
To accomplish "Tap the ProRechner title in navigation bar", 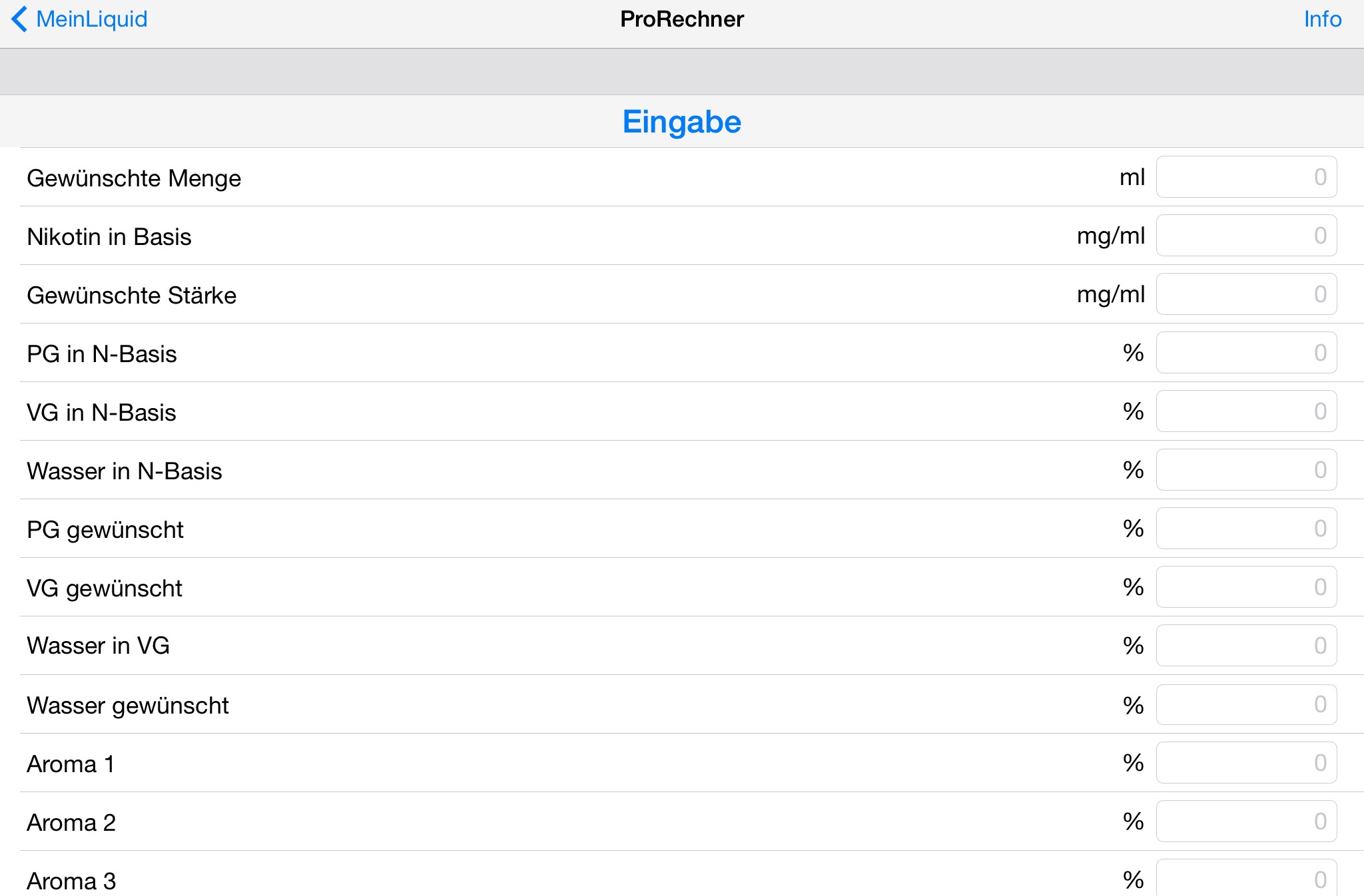I will [x=681, y=19].
